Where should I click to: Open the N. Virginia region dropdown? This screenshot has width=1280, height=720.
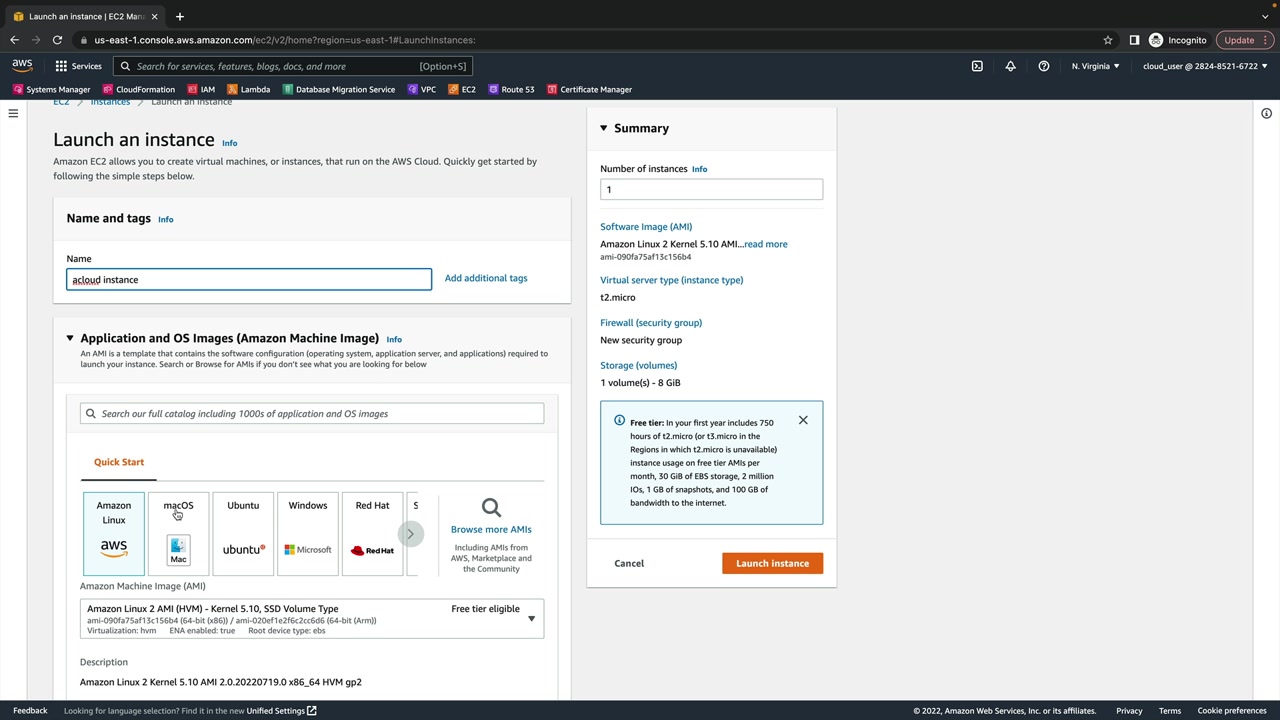pyautogui.click(x=1096, y=66)
